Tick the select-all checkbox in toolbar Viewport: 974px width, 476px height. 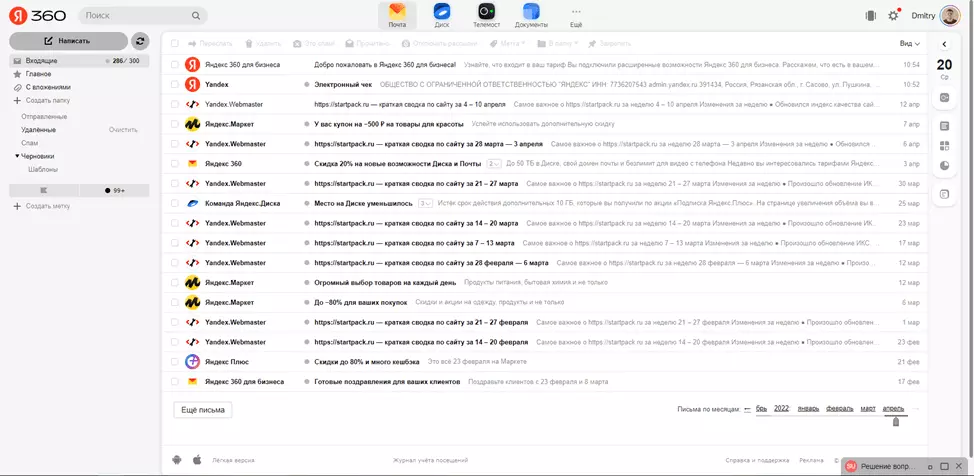[x=175, y=43]
